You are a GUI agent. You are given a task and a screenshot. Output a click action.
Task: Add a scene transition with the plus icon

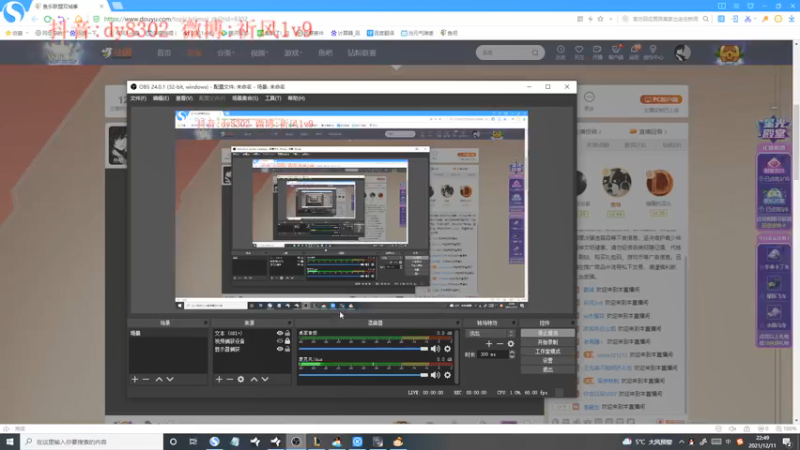click(x=489, y=343)
